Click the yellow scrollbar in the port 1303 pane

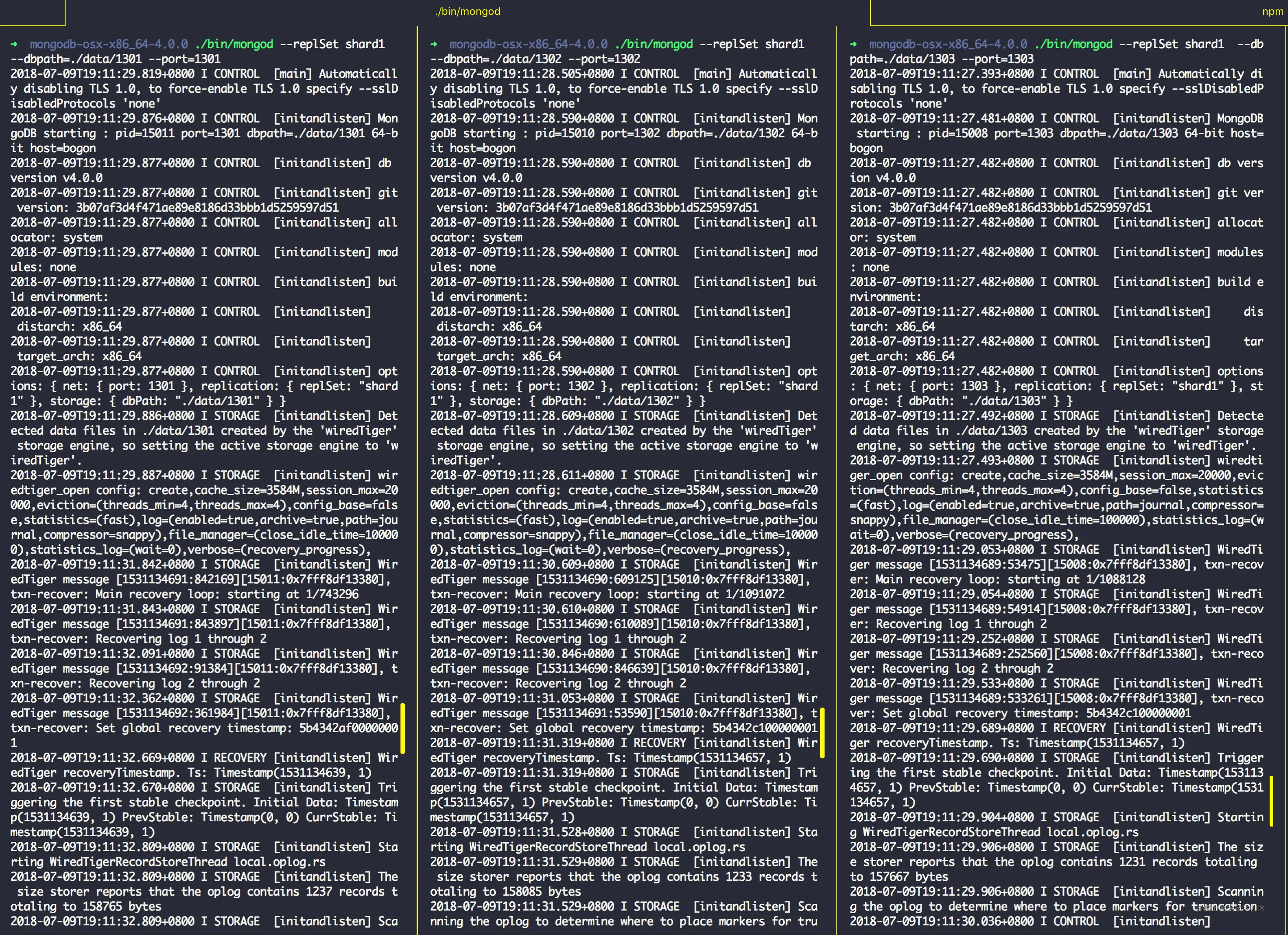1271,801
